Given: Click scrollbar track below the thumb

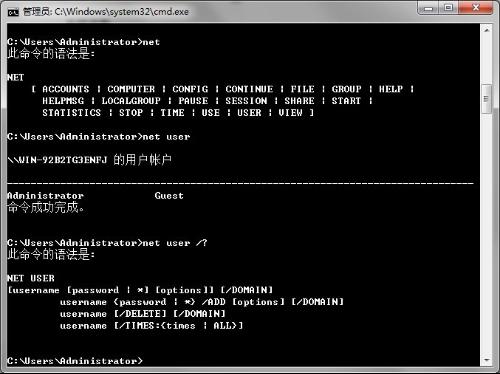Looking at the screenshot, I should (x=486, y=233).
